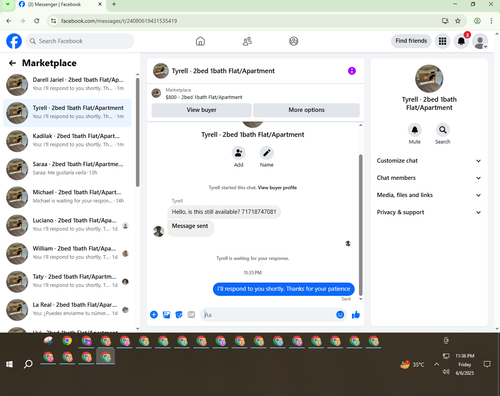Switch to the Messenger | Facebook tab

60,5
